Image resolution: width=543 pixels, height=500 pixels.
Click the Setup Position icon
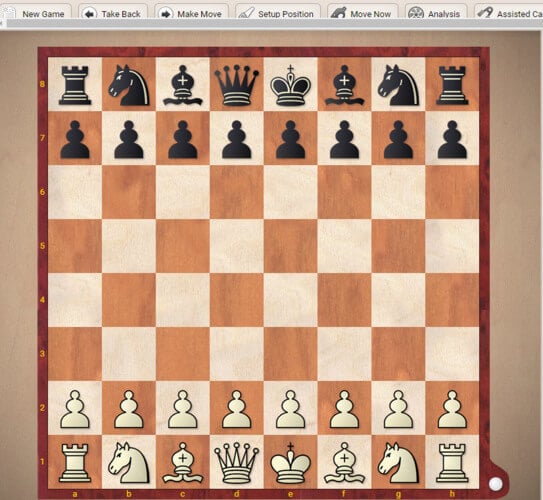click(247, 13)
